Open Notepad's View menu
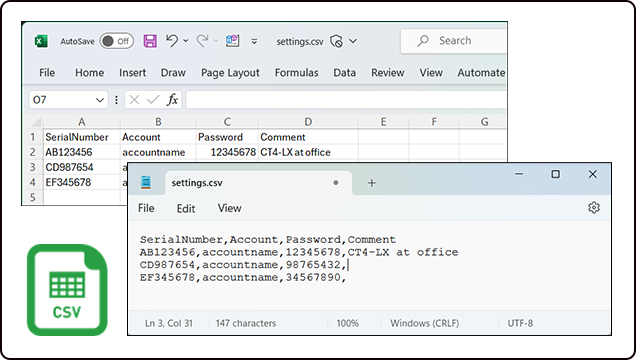636x360 pixels. pos(230,208)
